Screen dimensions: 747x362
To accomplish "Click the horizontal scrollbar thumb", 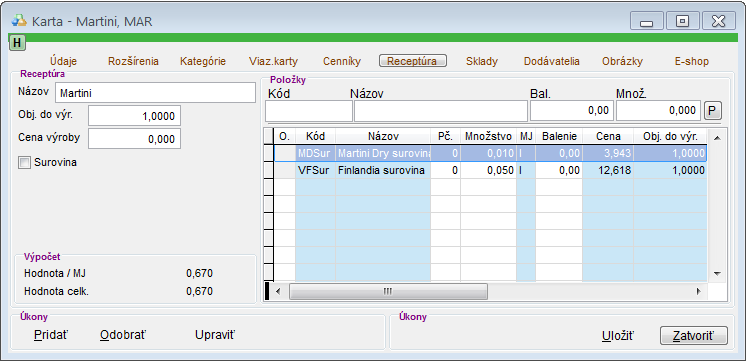I will pyautogui.click(x=388, y=291).
